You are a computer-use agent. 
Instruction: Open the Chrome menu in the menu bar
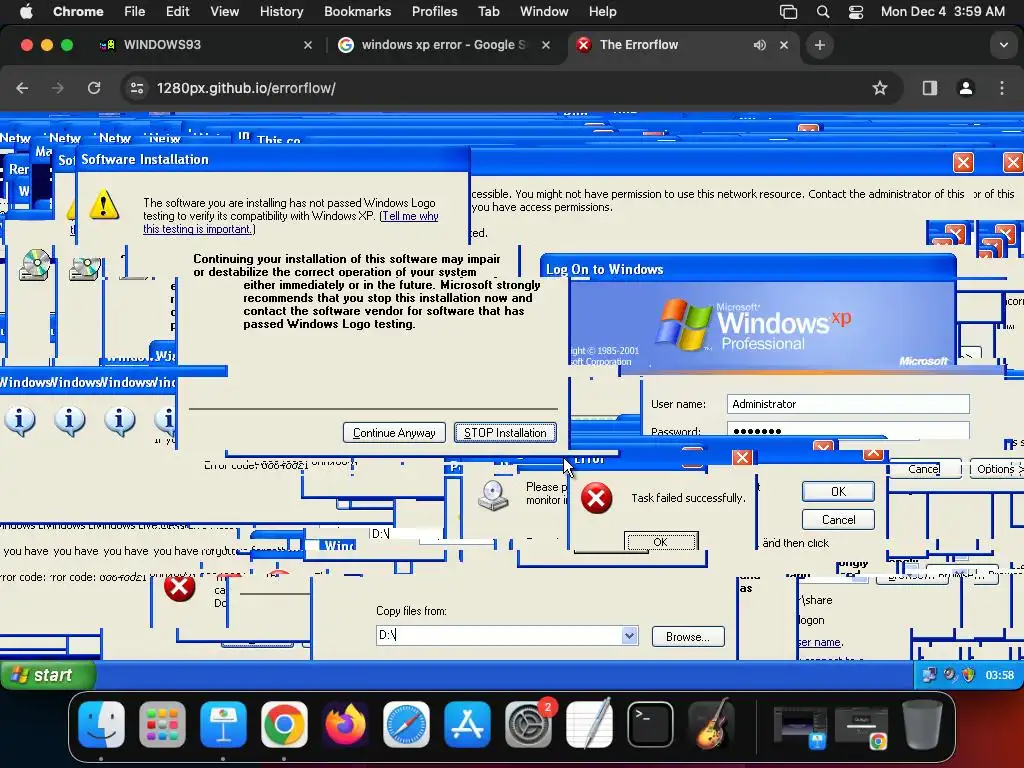click(78, 11)
